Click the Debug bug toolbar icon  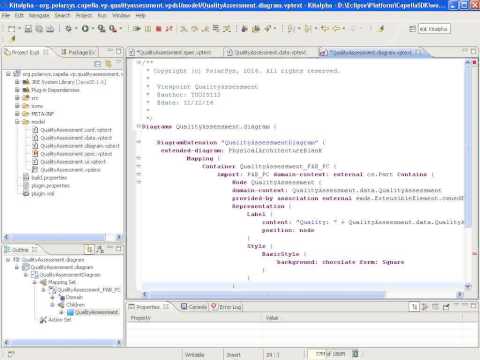point(68,29)
